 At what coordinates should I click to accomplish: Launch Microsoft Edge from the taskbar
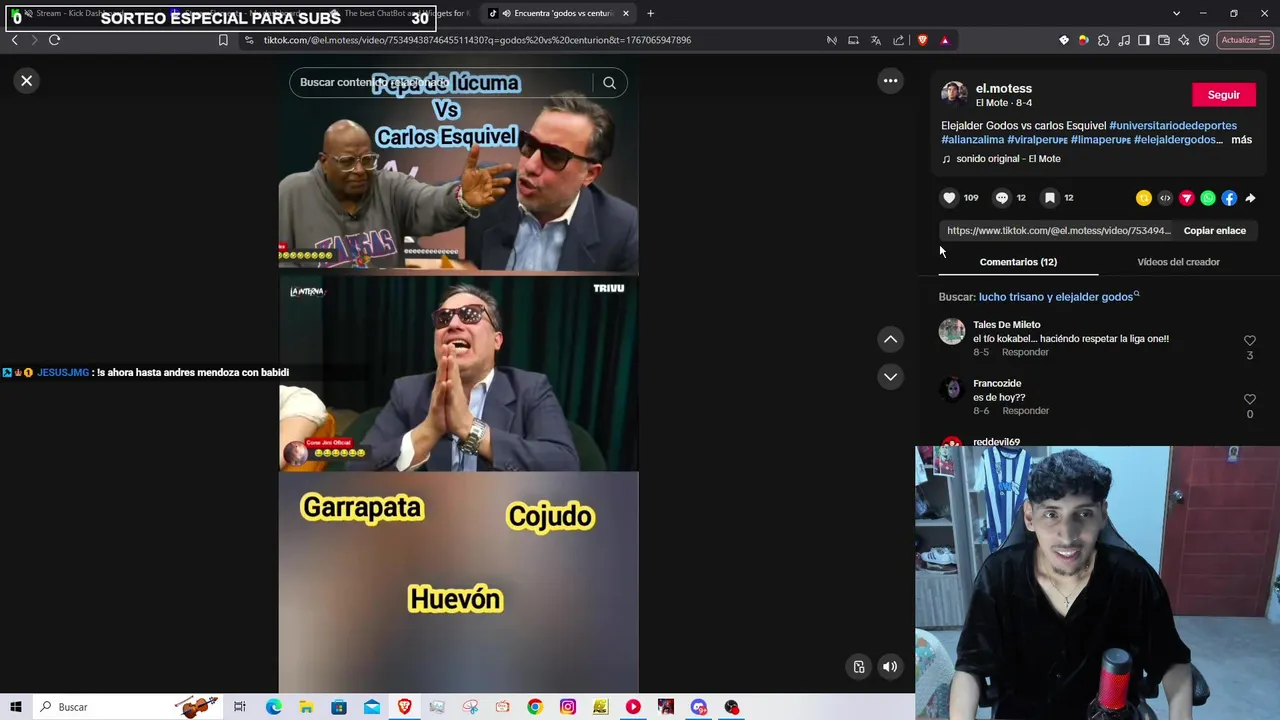point(273,707)
